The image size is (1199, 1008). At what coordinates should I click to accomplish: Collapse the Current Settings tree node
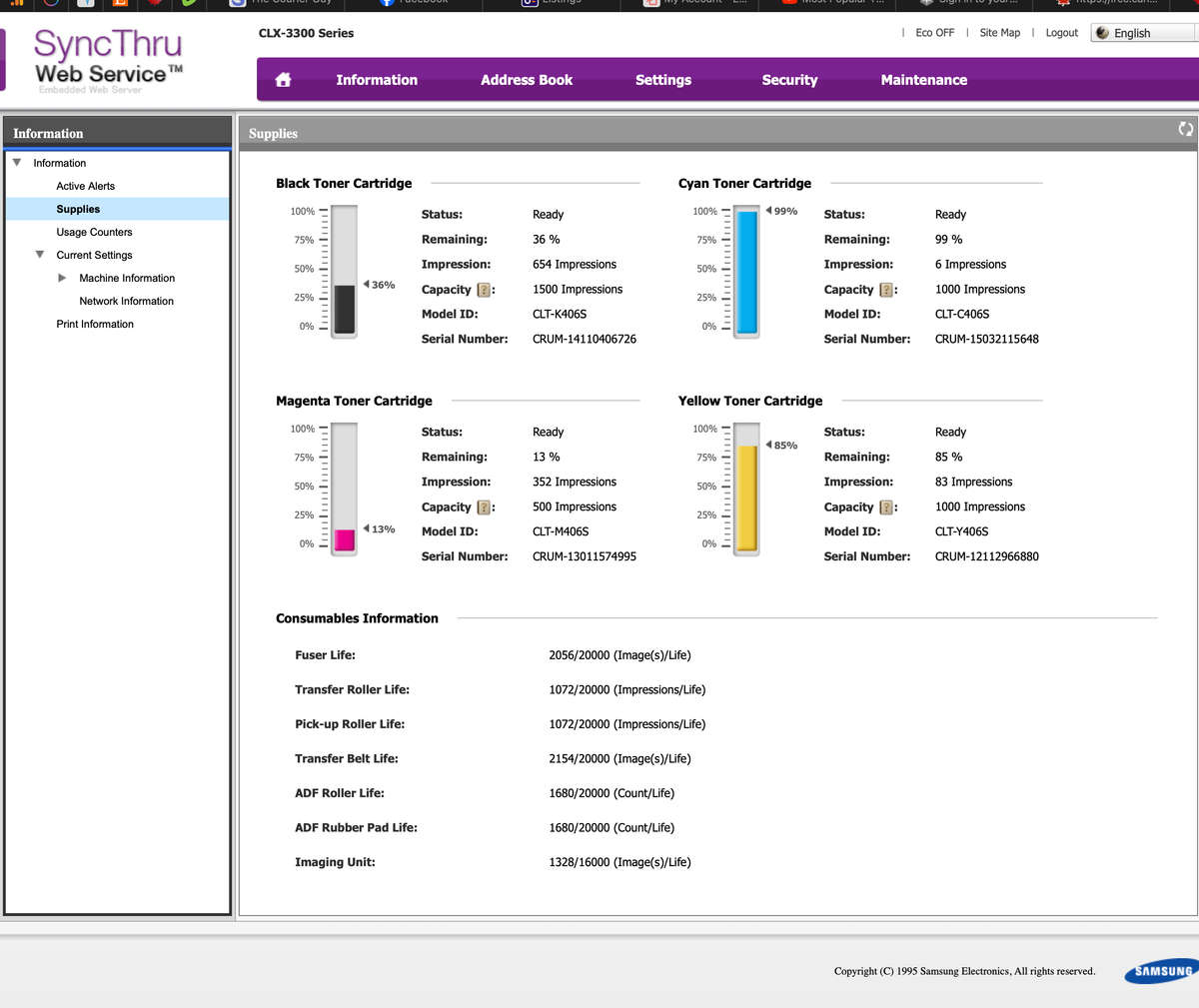coord(40,255)
